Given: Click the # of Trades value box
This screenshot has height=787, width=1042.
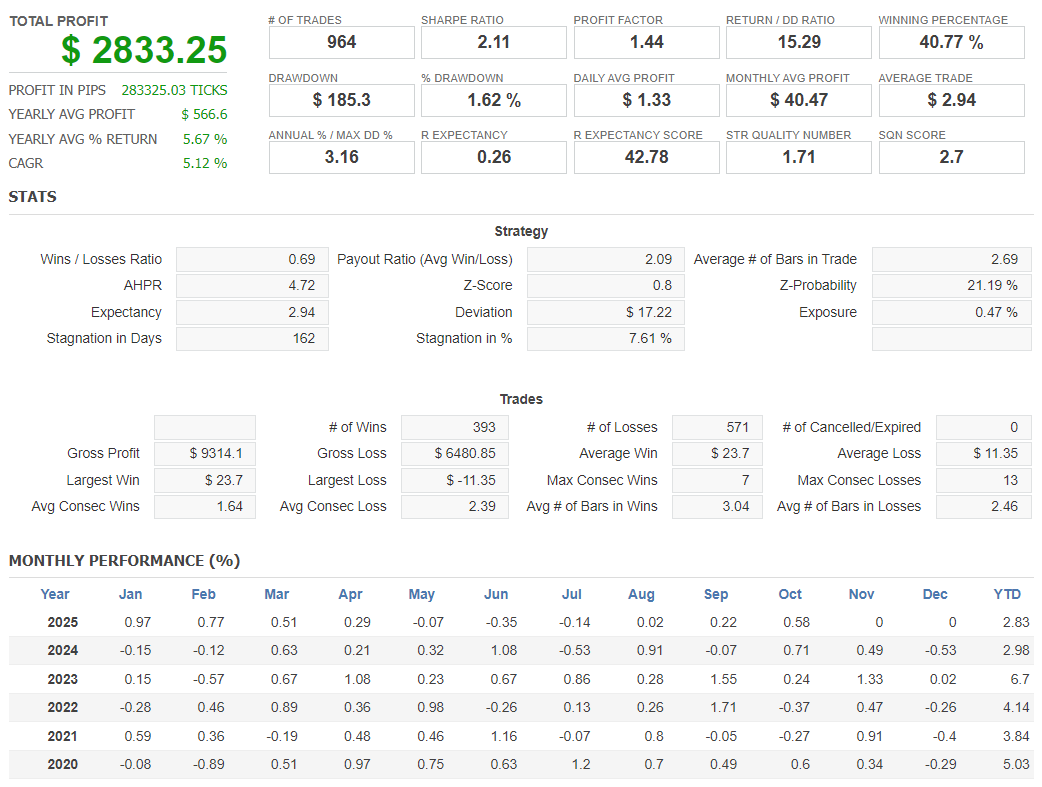Looking at the screenshot, I should tap(341, 42).
